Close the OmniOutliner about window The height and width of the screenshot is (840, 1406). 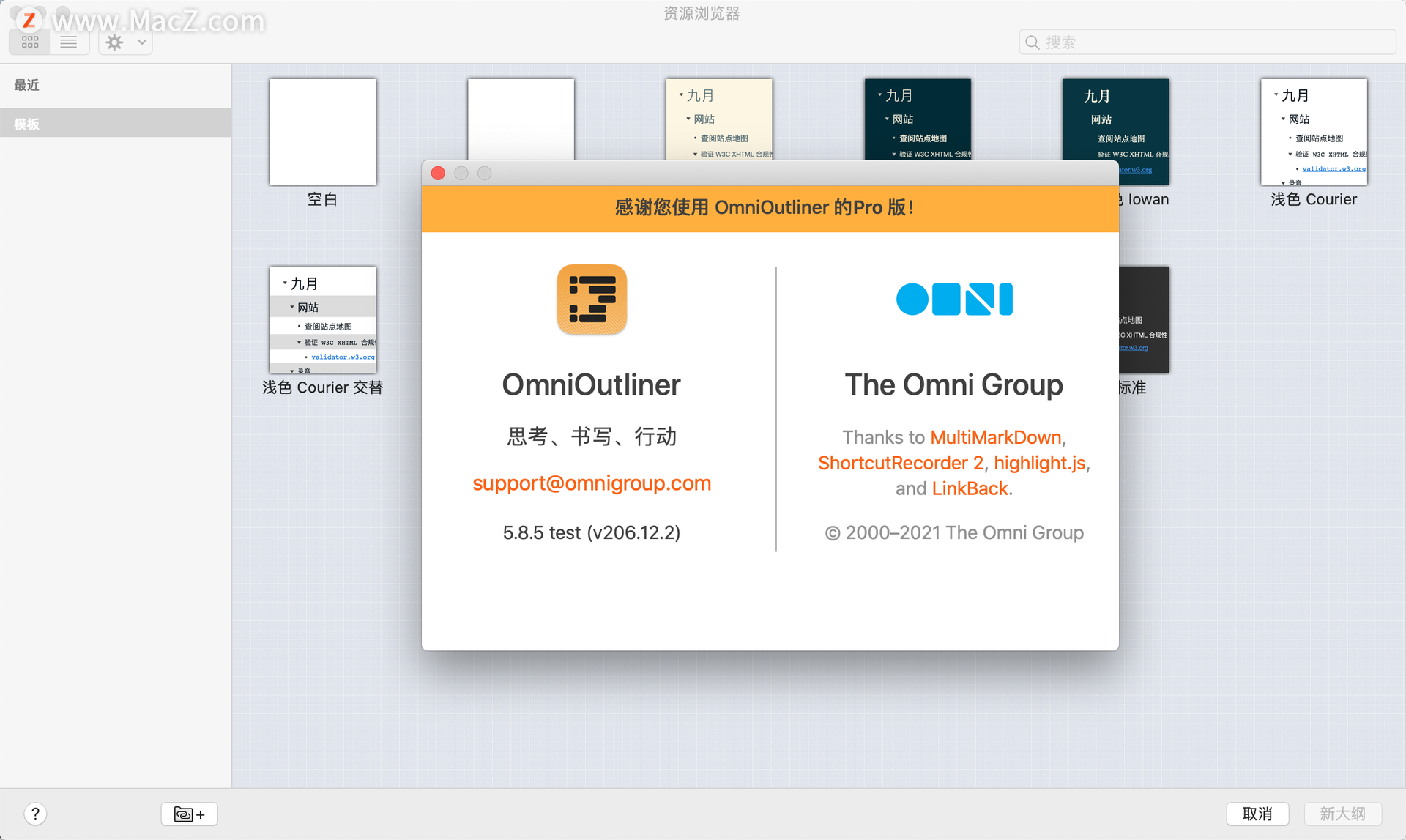438,173
